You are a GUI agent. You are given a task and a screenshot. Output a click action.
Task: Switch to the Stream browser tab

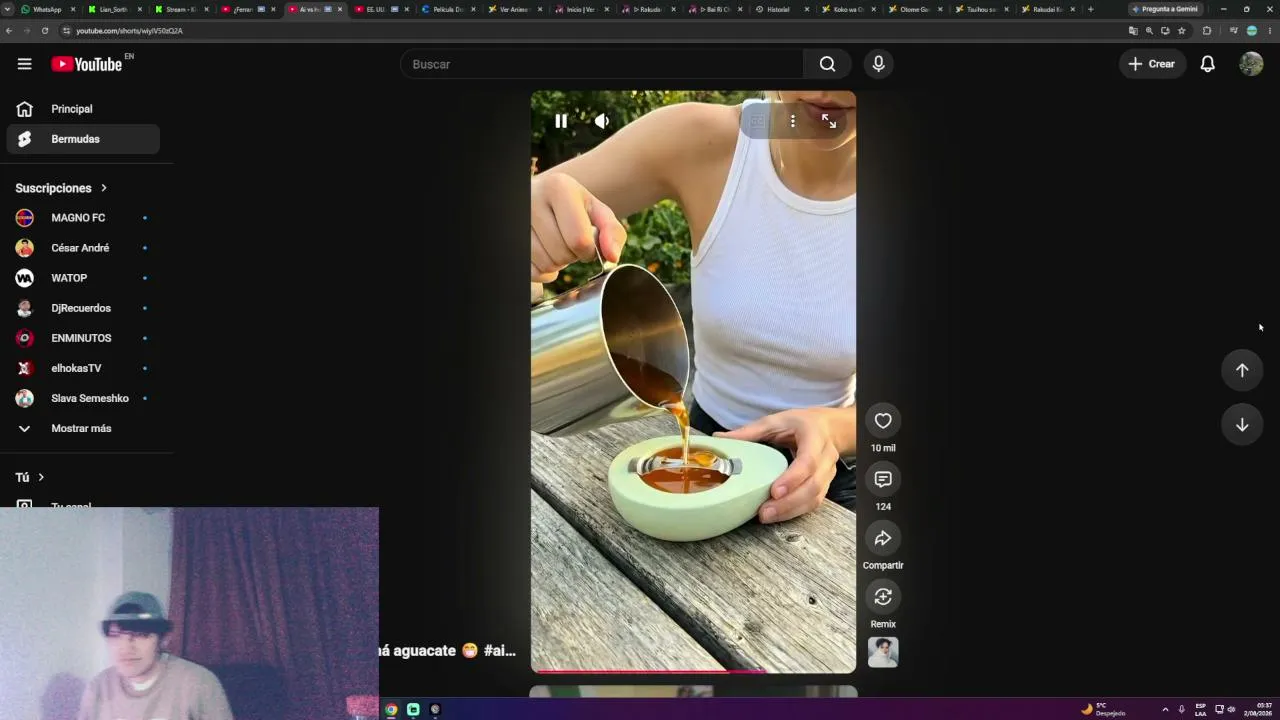click(181, 9)
